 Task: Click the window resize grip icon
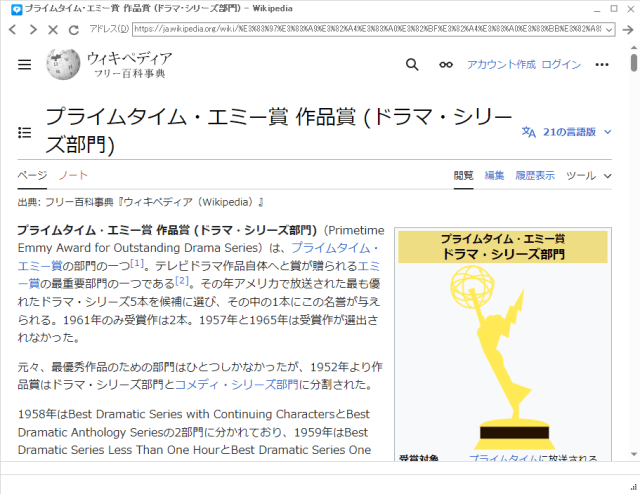point(633,487)
